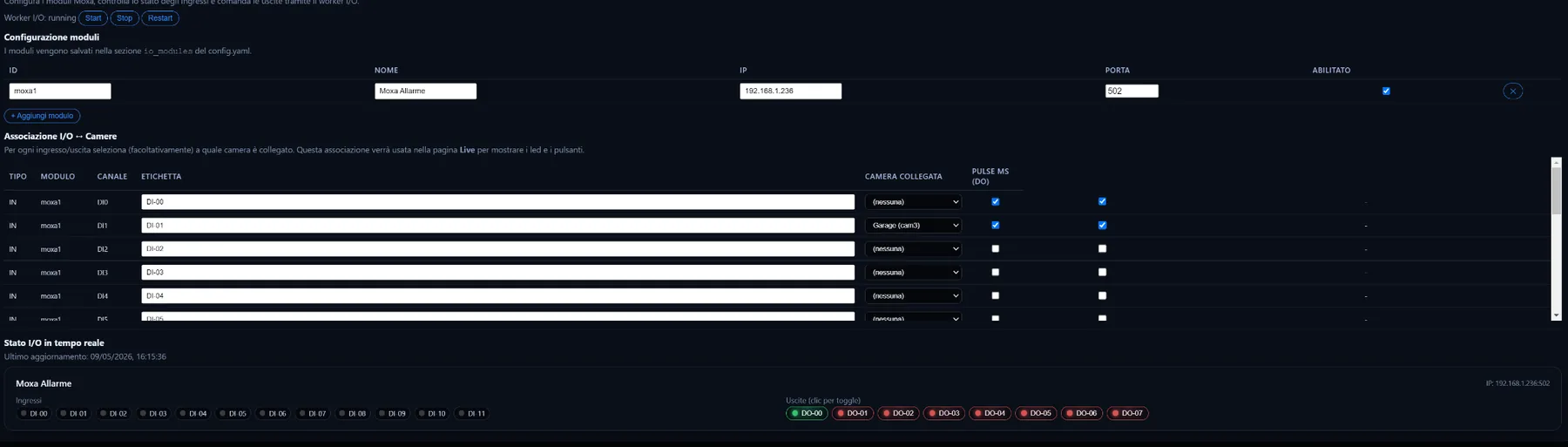Edit the IP field 192.168.1.236

(790, 91)
